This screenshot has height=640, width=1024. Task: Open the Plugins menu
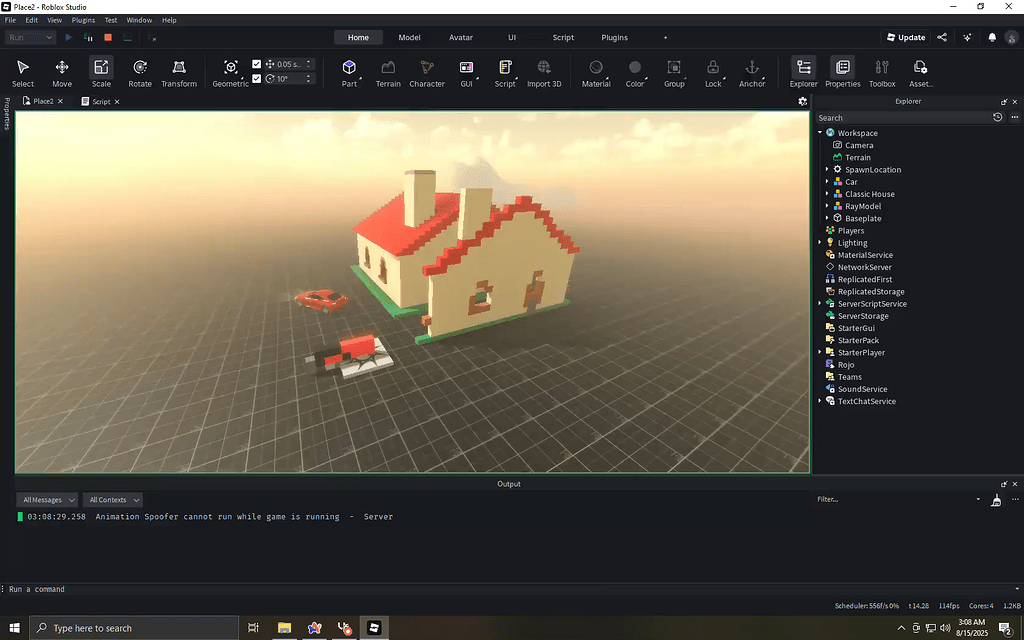(x=83, y=19)
